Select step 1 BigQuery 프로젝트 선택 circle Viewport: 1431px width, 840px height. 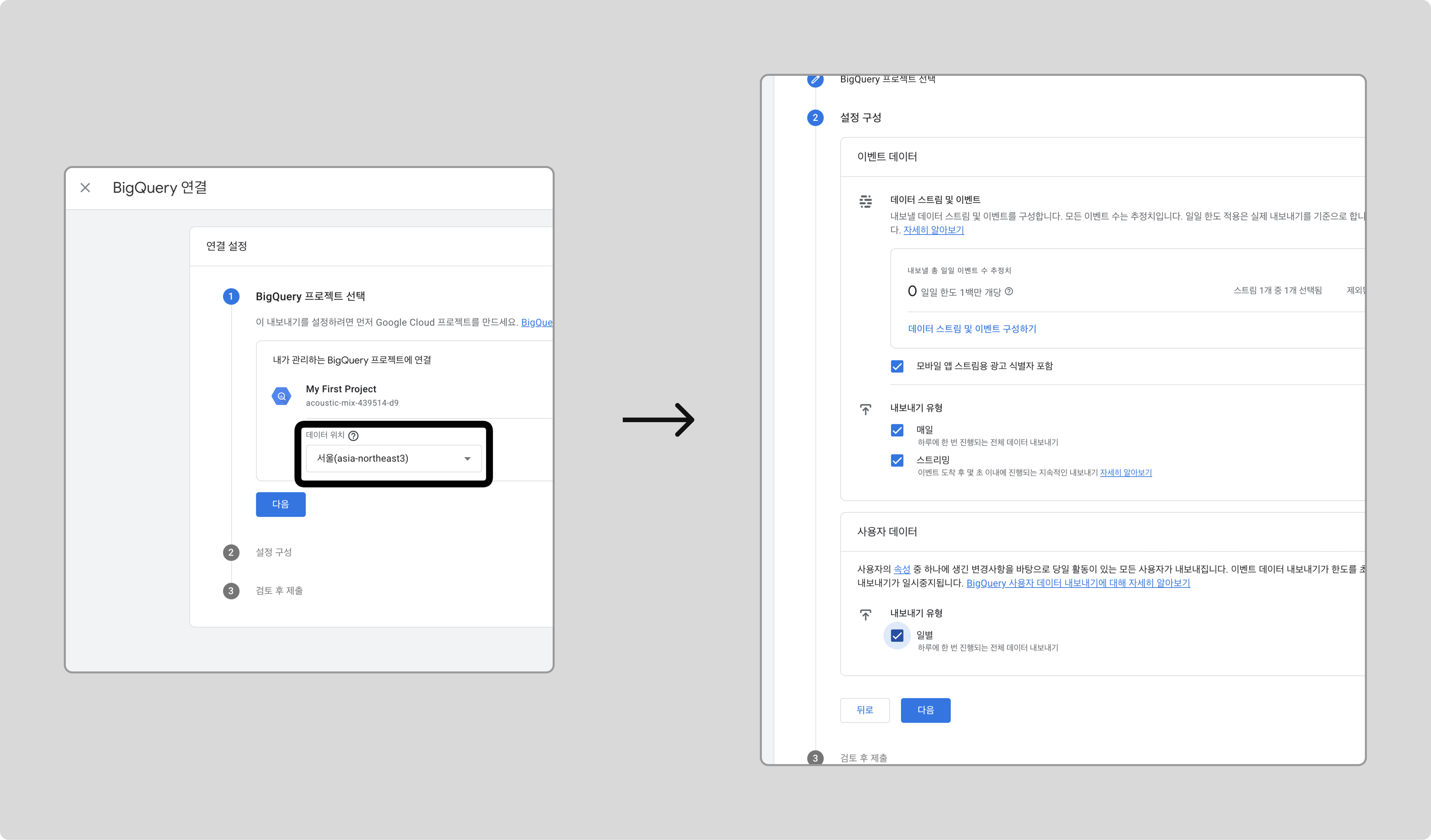click(x=231, y=297)
